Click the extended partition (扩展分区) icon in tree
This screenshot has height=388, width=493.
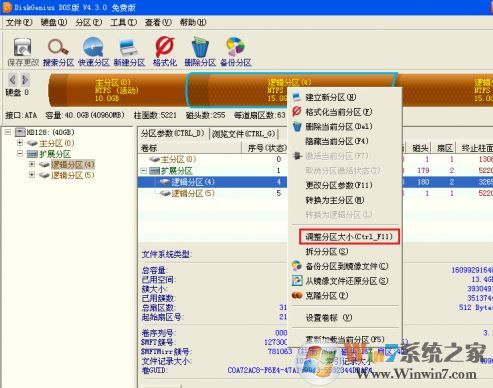[x=32, y=154]
